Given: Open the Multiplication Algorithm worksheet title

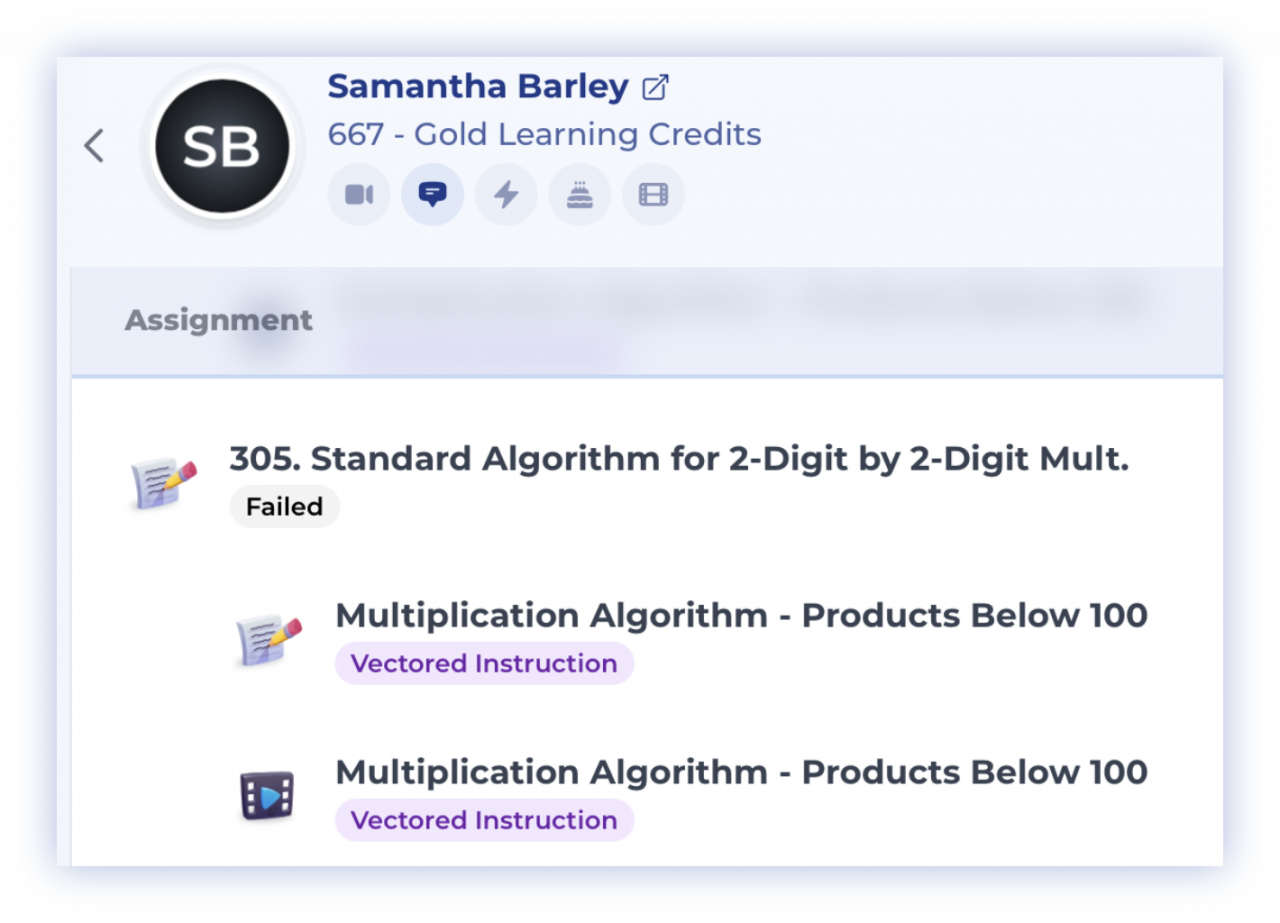Looking at the screenshot, I should 741,616.
